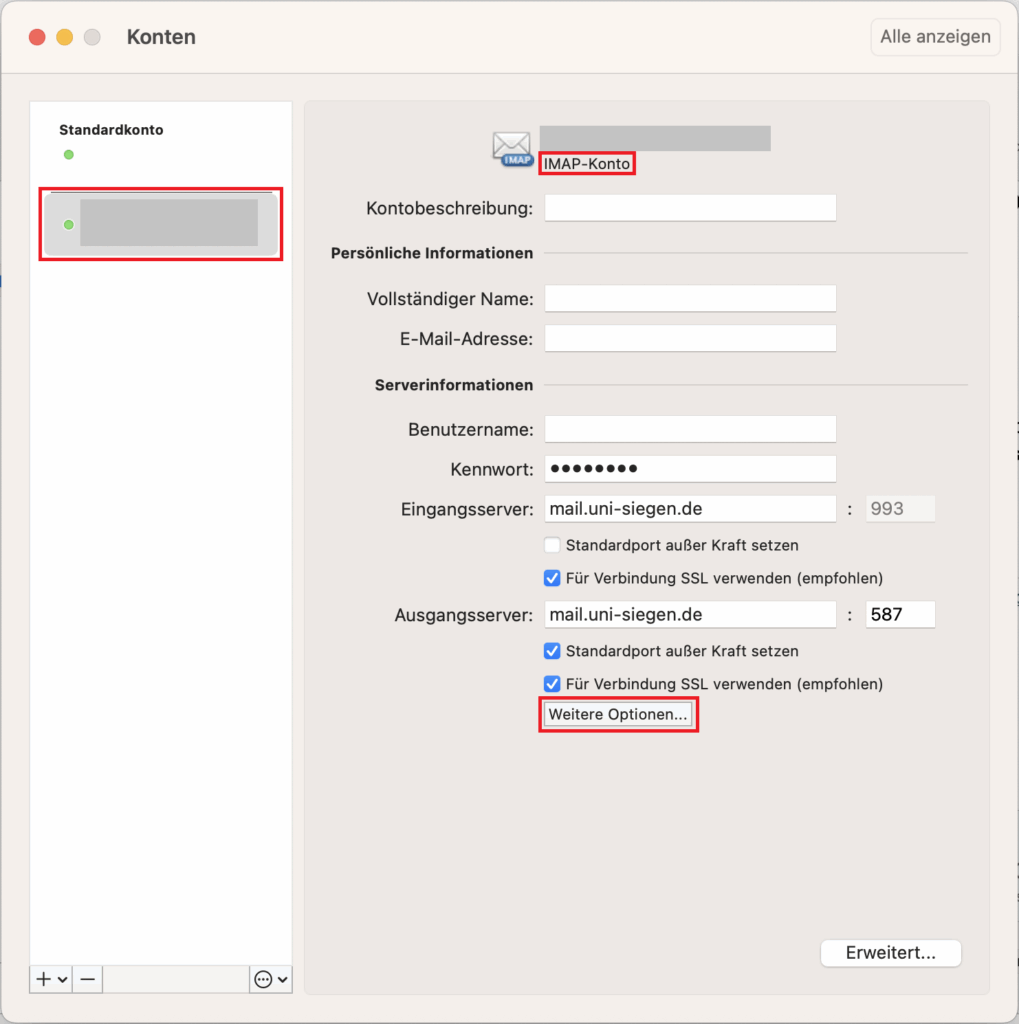Click the IMAP mail envelope icon
The width and height of the screenshot is (1019, 1024).
point(512,148)
